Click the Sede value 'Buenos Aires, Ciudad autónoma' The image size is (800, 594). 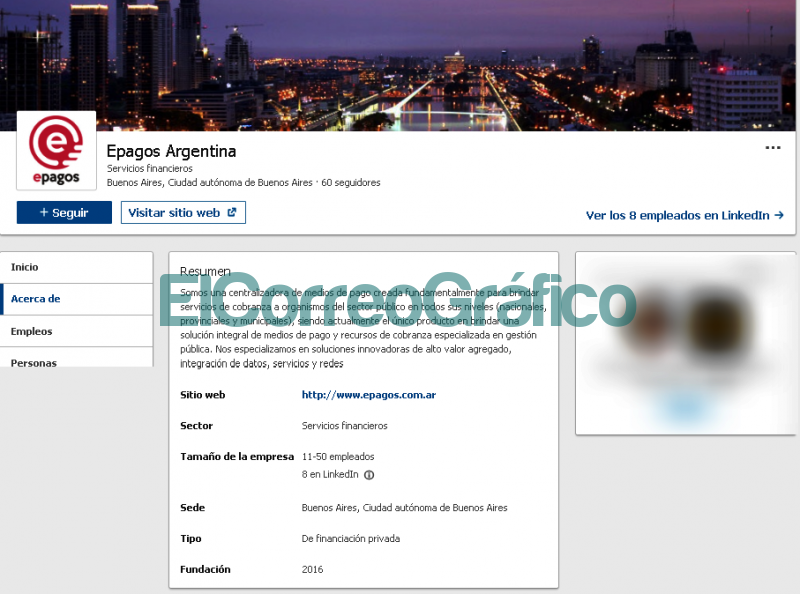(405, 508)
